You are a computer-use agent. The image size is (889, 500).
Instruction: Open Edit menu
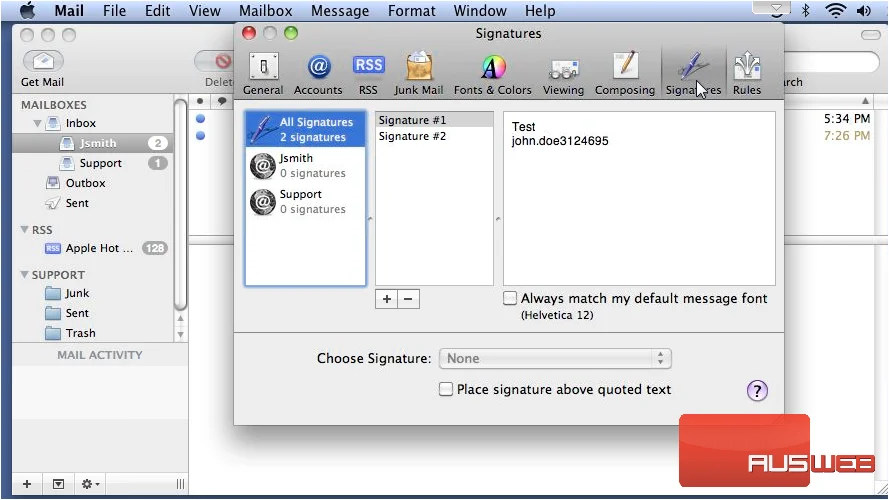tap(158, 11)
